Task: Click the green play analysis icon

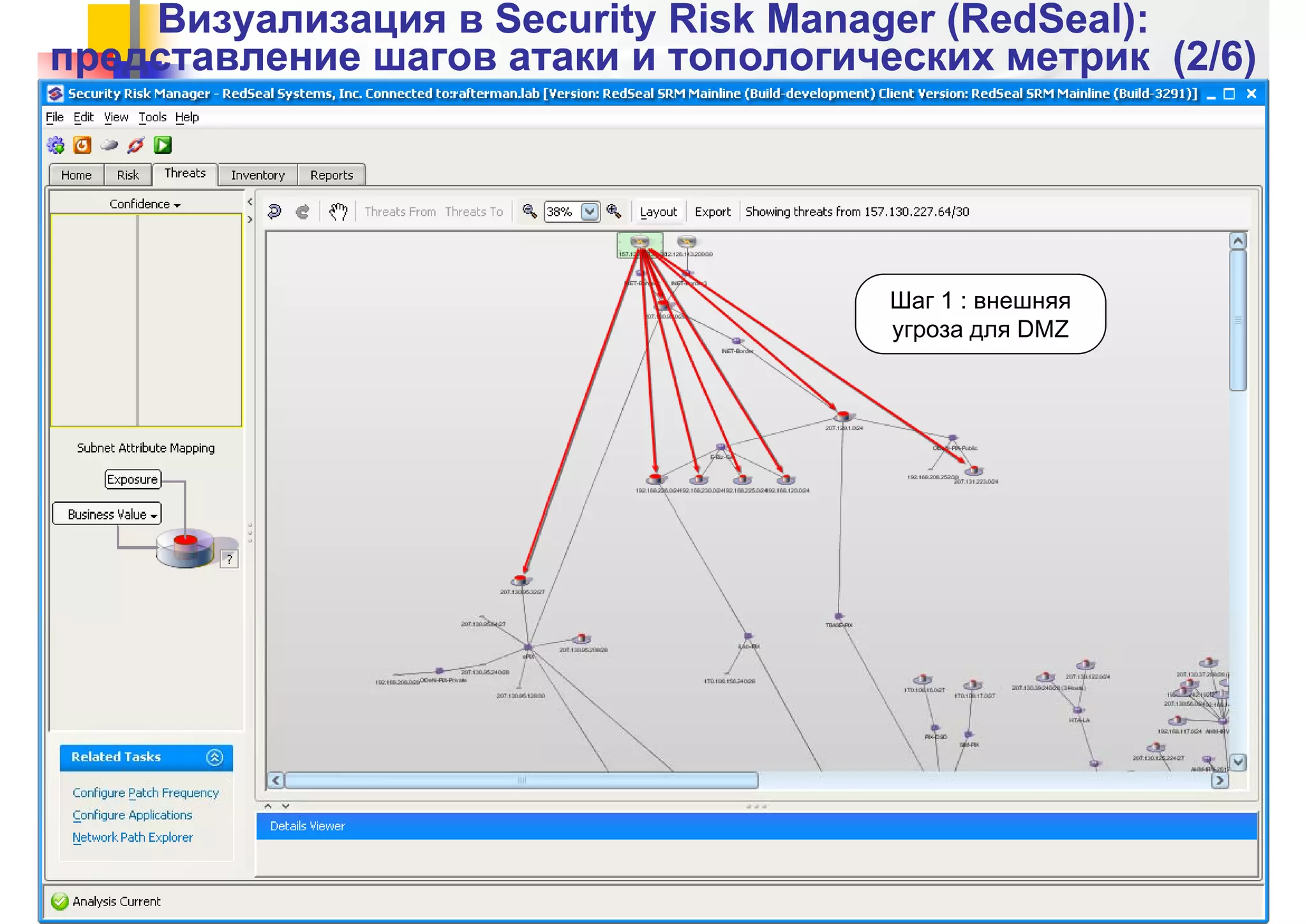Action: click(x=163, y=145)
